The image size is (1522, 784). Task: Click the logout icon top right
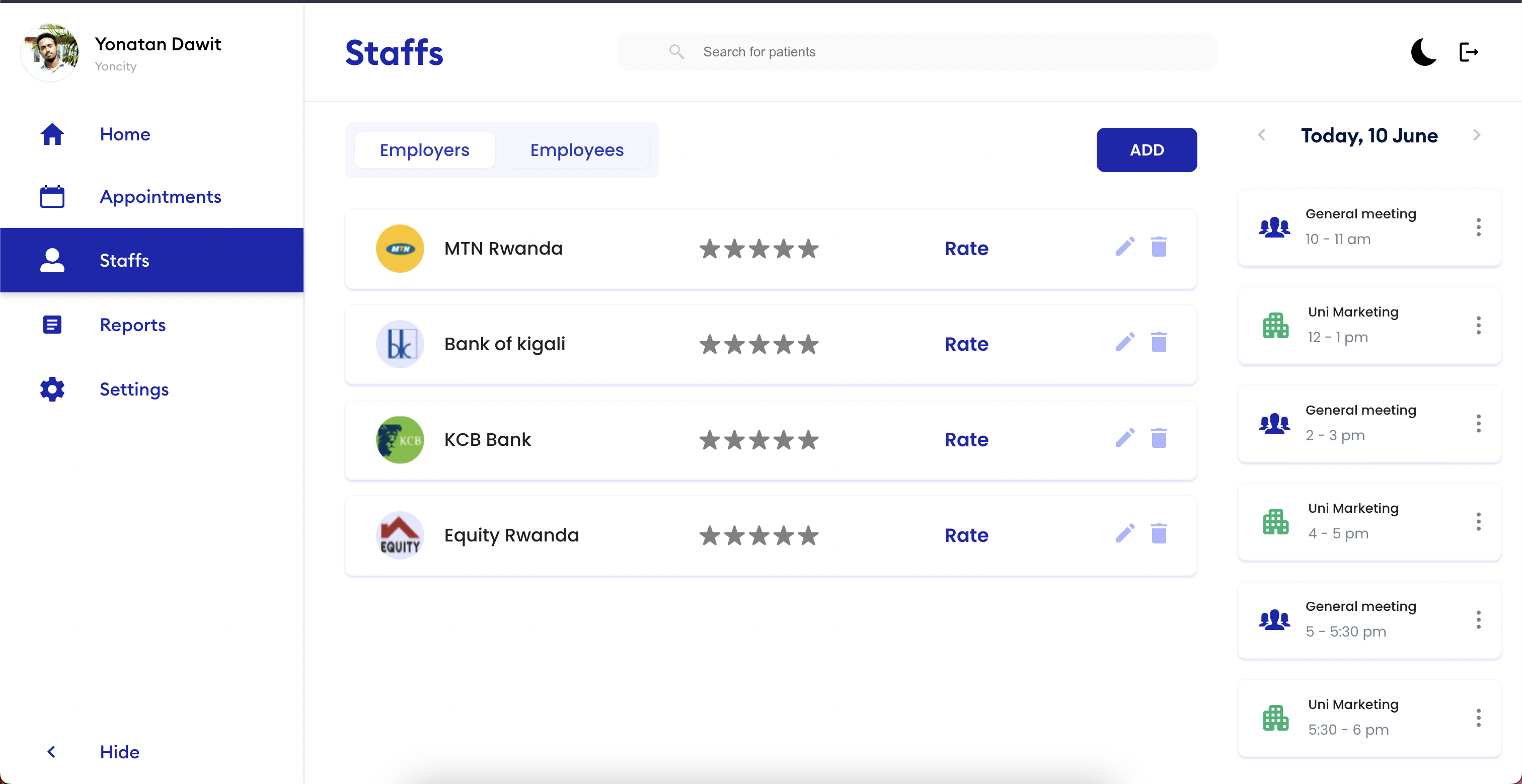pyautogui.click(x=1470, y=52)
